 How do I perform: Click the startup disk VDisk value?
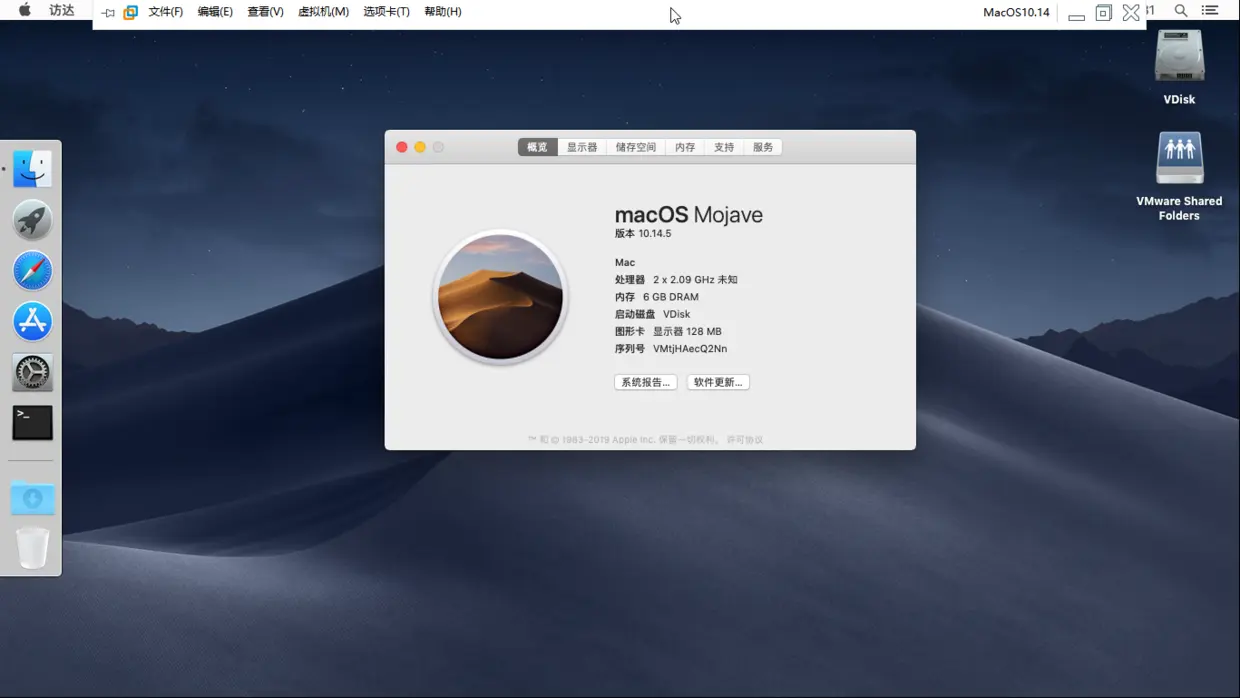(677, 314)
